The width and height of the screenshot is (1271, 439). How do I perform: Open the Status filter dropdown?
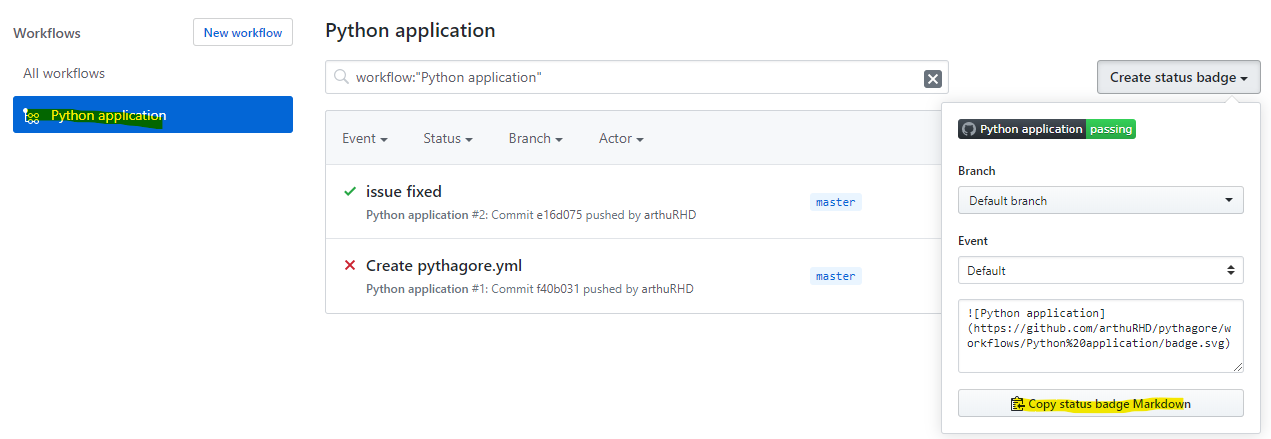(447, 139)
